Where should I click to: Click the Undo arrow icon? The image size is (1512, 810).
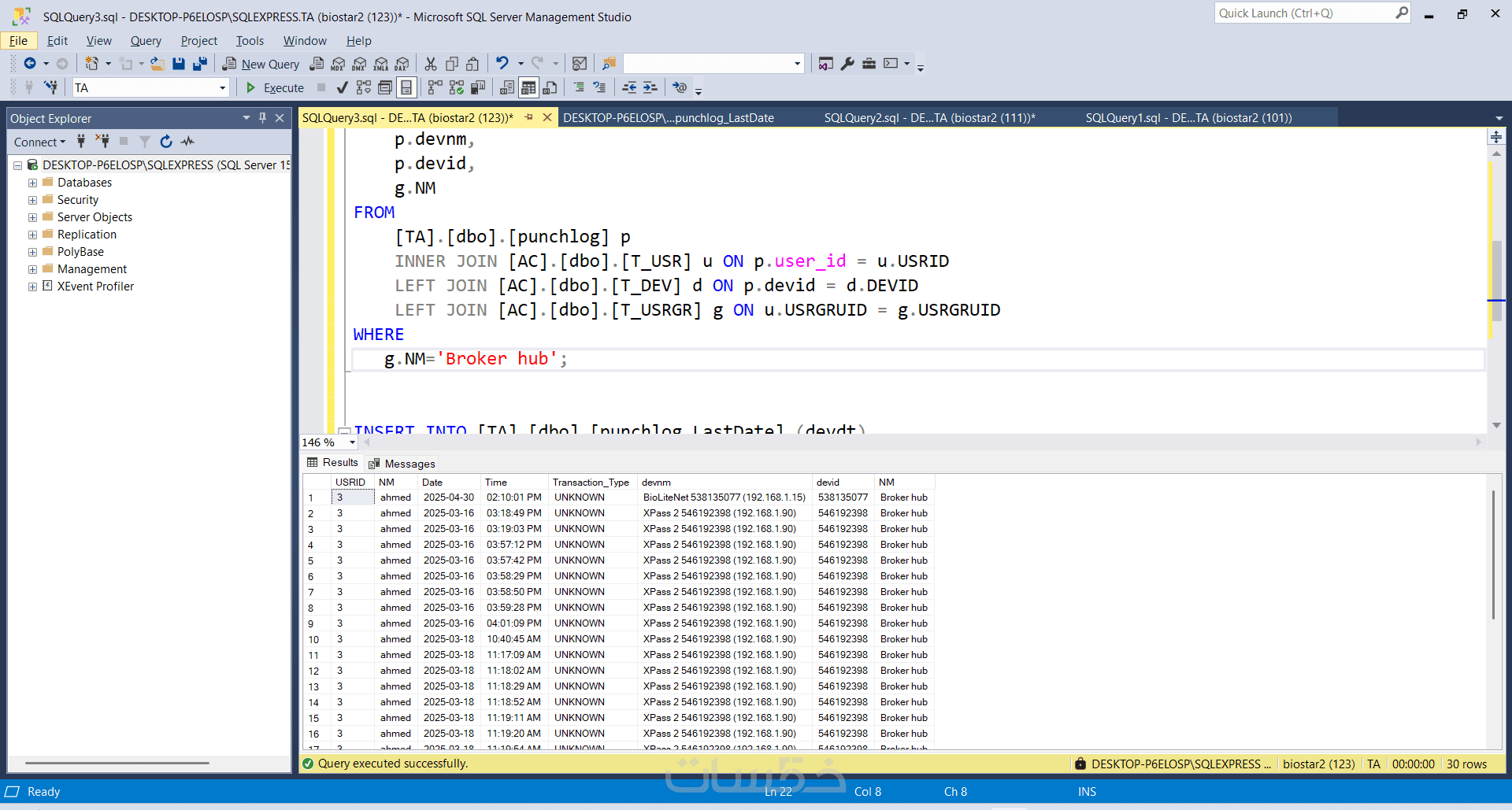[x=502, y=64]
